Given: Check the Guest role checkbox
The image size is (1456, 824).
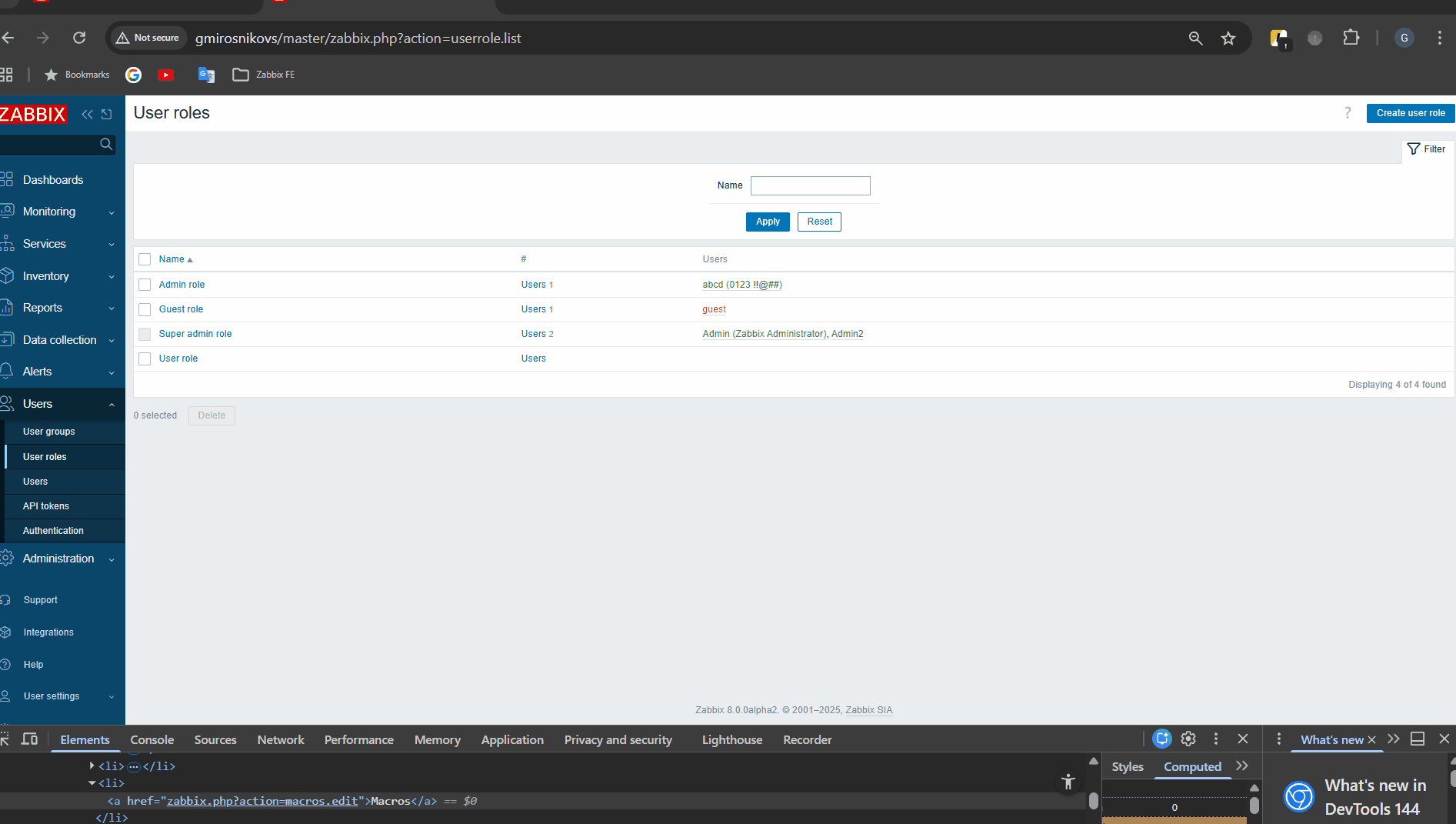Looking at the screenshot, I should click(x=145, y=309).
